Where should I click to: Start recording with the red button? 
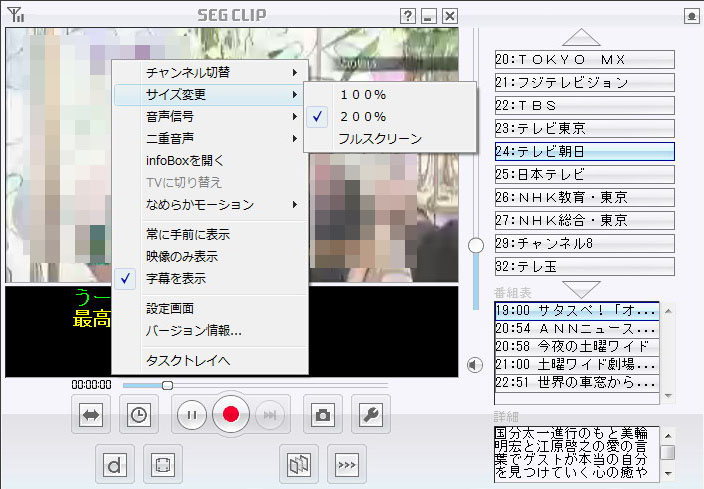click(231, 414)
